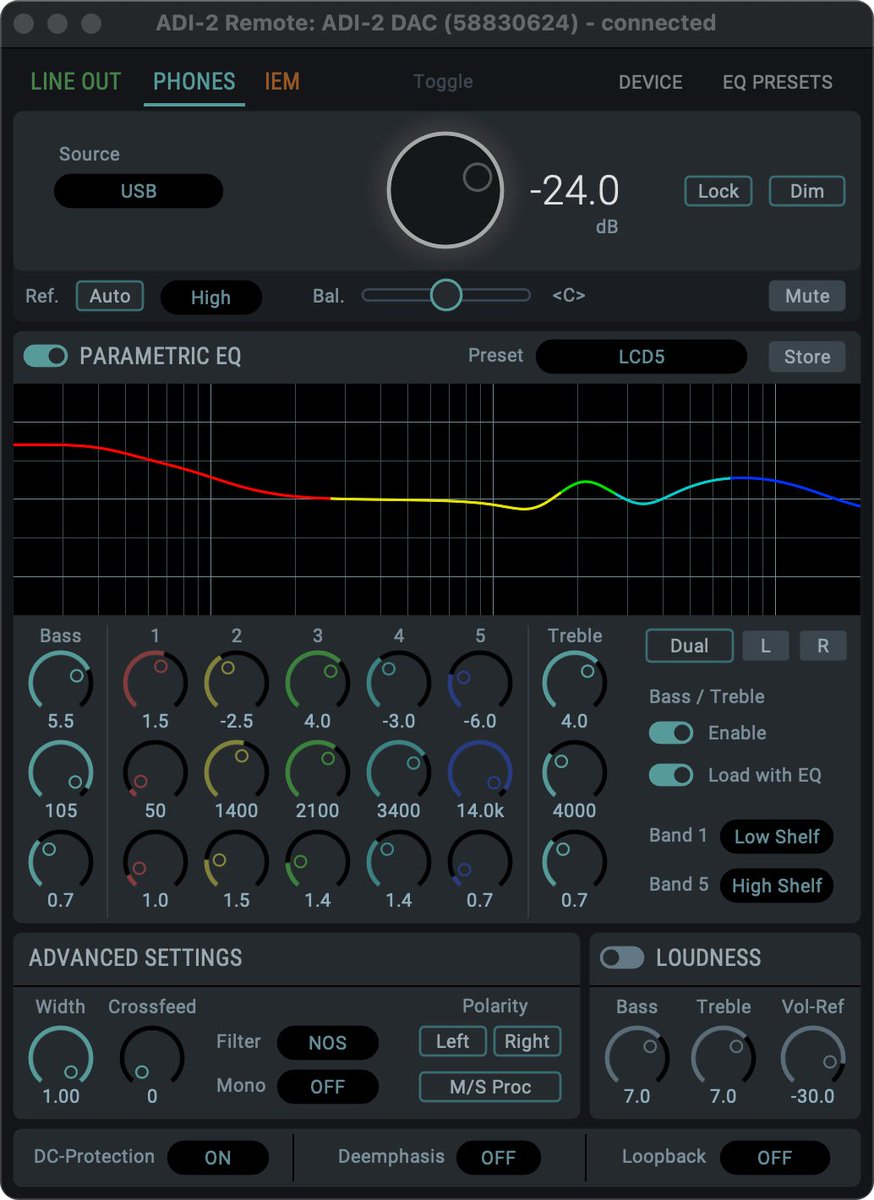This screenshot has height=1200, width=874.
Task: Disable the Bass/Treble Enable toggle
Action: pos(670,733)
